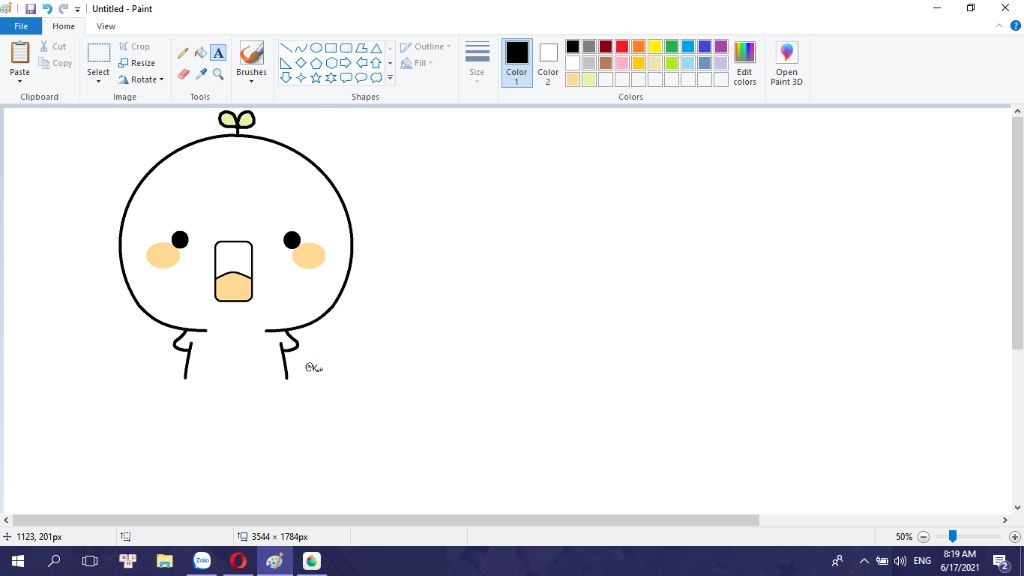Open Paint 3D

(x=786, y=63)
